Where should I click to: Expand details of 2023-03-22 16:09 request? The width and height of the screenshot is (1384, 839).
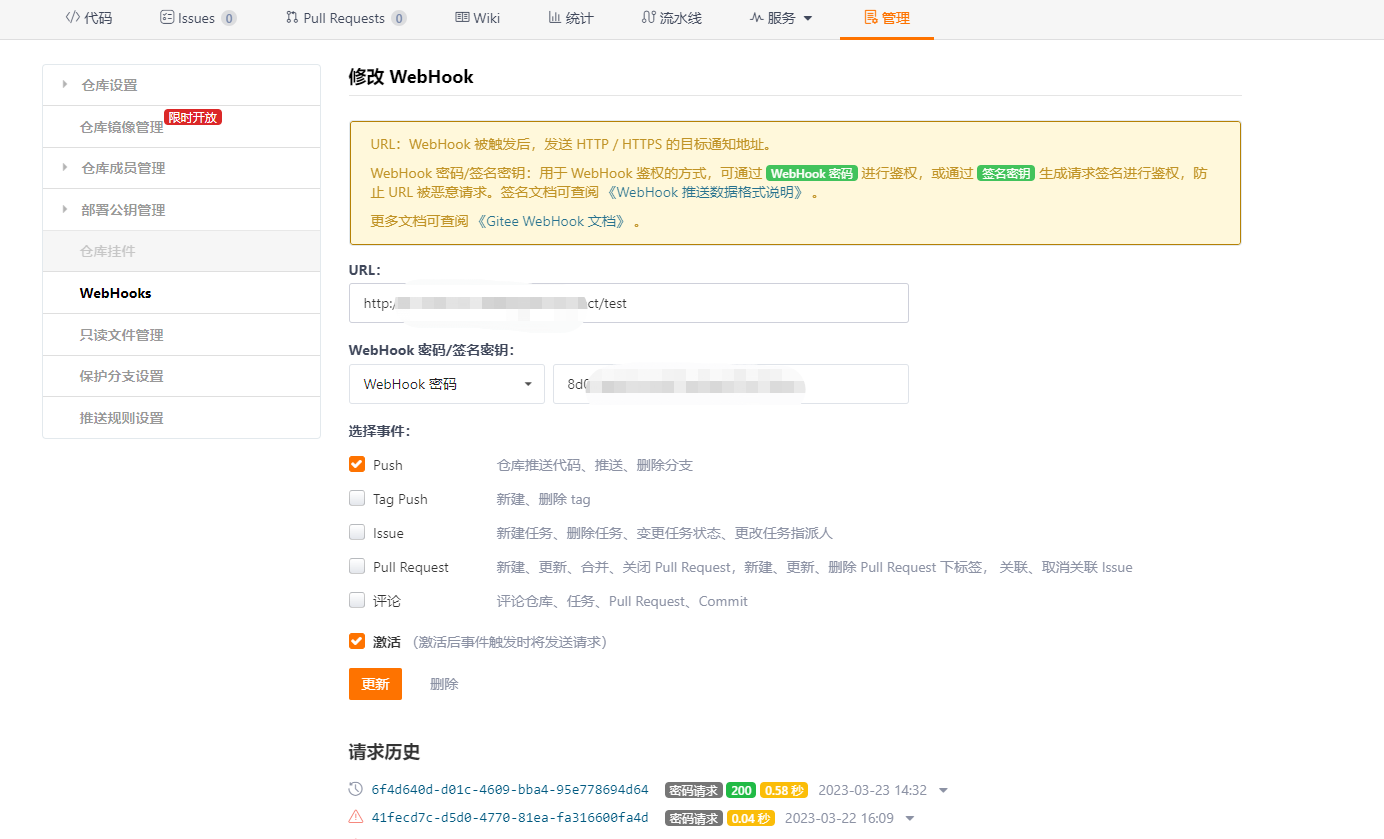(909, 819)
